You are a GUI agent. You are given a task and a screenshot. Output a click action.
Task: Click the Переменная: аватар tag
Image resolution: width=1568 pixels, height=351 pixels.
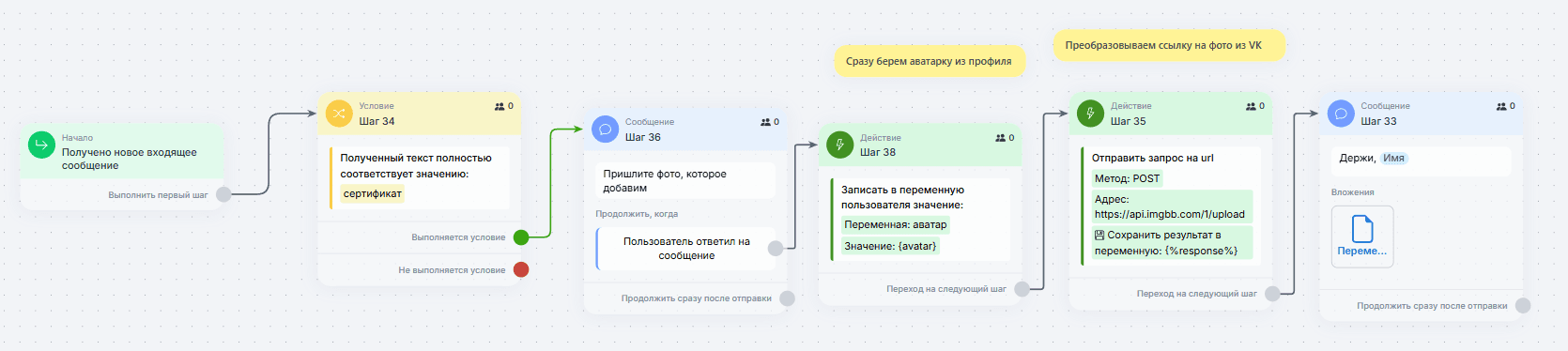[x=896, y=225]
